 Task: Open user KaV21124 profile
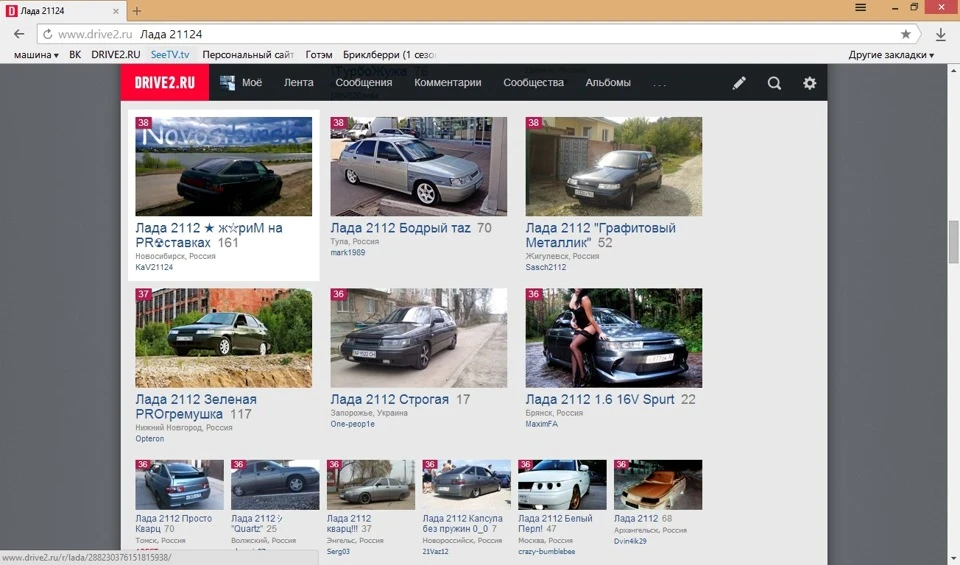154,268
